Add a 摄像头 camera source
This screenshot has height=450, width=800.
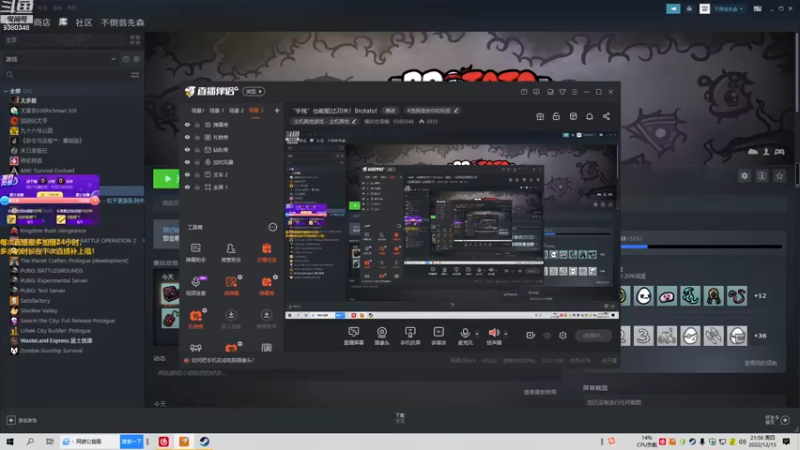[x=382, y=335]
